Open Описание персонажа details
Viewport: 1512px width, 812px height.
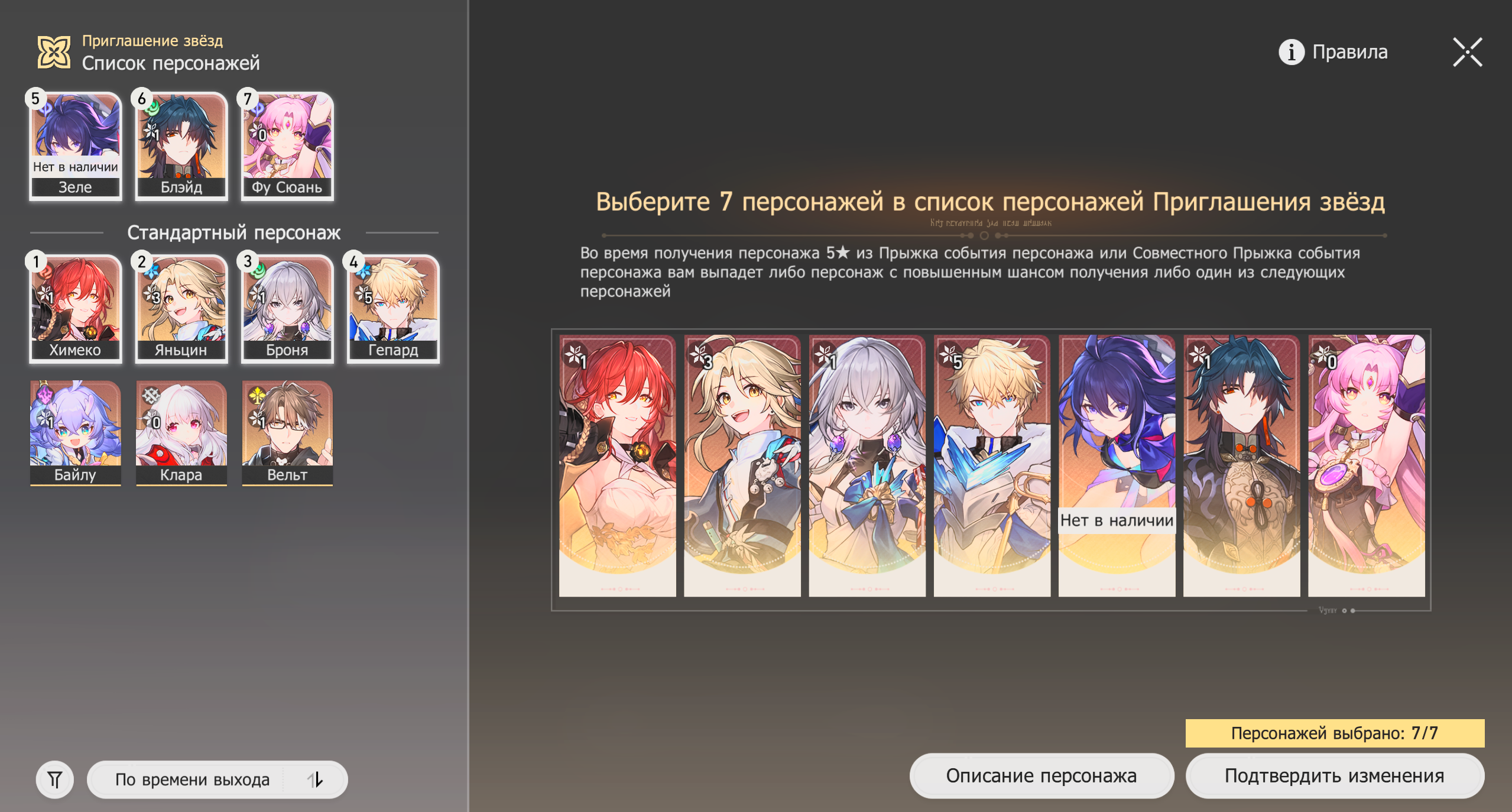pos(1041,775)
